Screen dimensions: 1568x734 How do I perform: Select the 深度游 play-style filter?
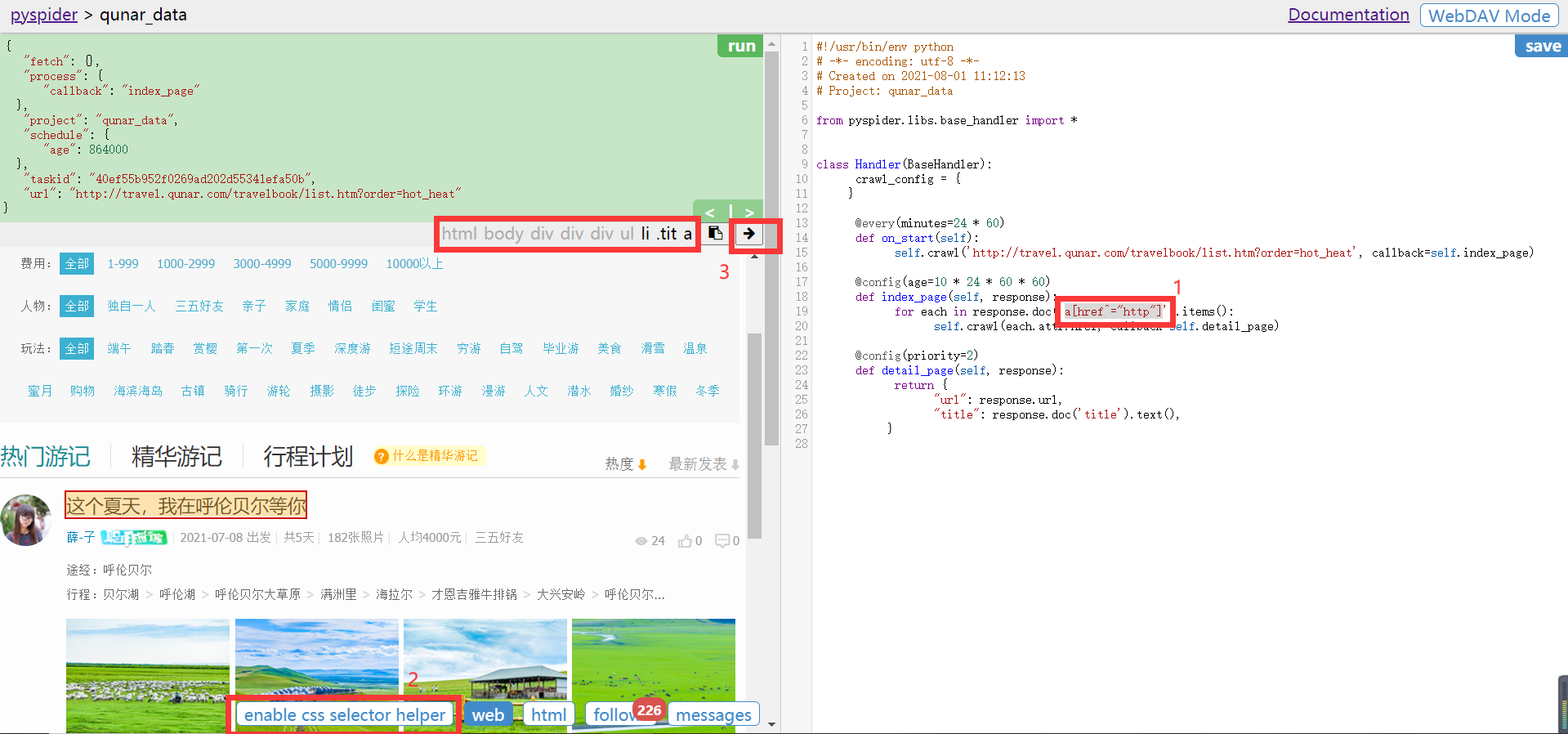(352, 349)
